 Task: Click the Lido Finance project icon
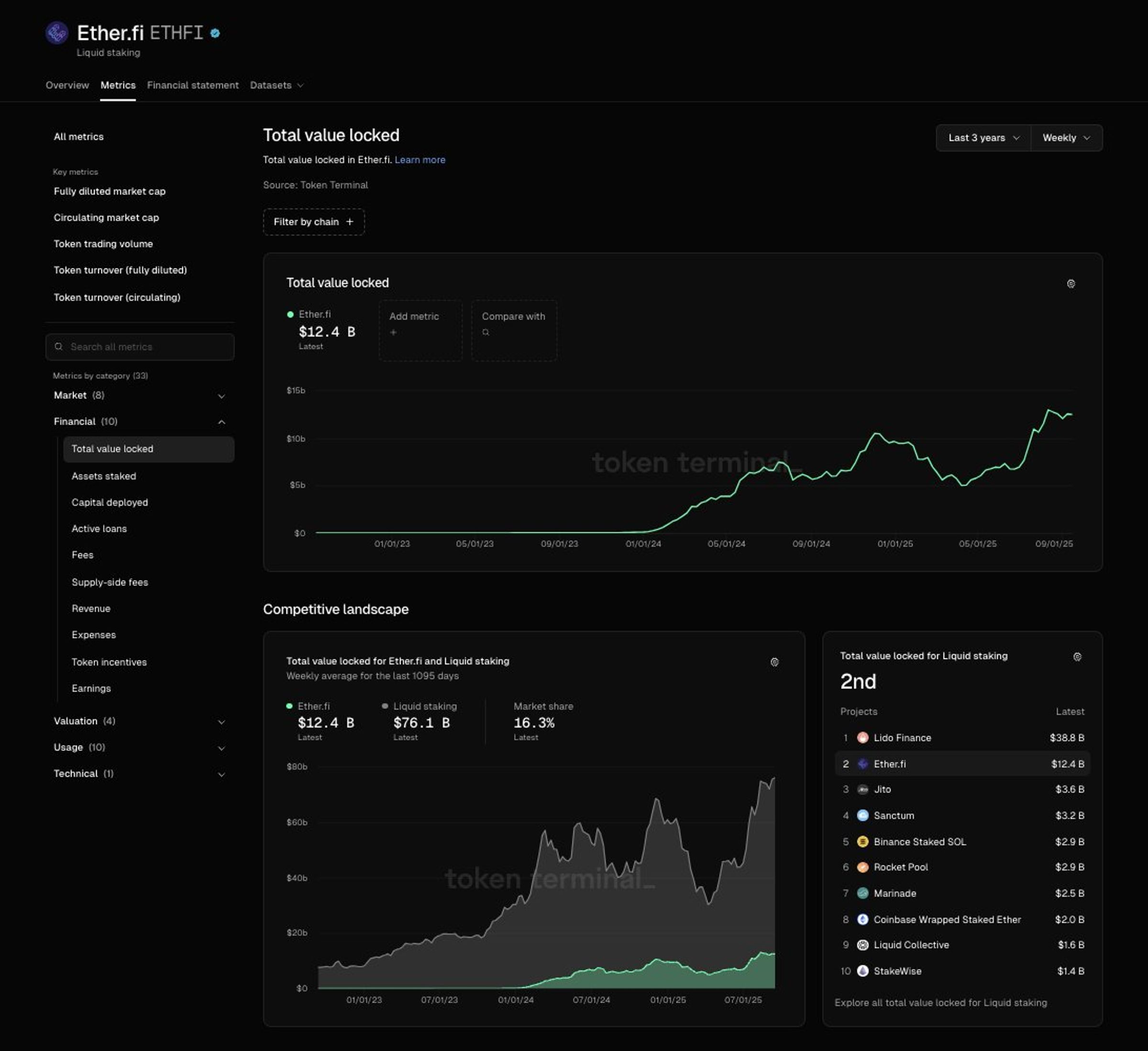tap(863, 737)
